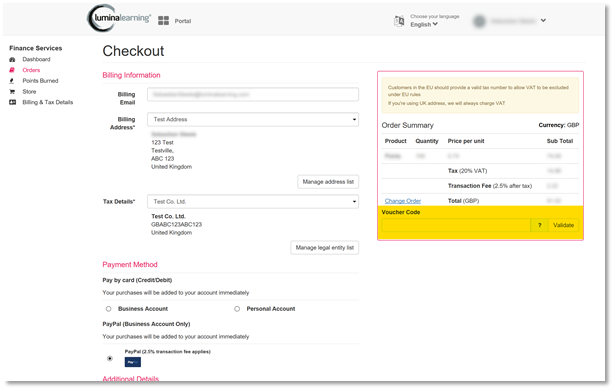Select the Business Account radio button
614x390 pixels.
click(x=108, y=309)
